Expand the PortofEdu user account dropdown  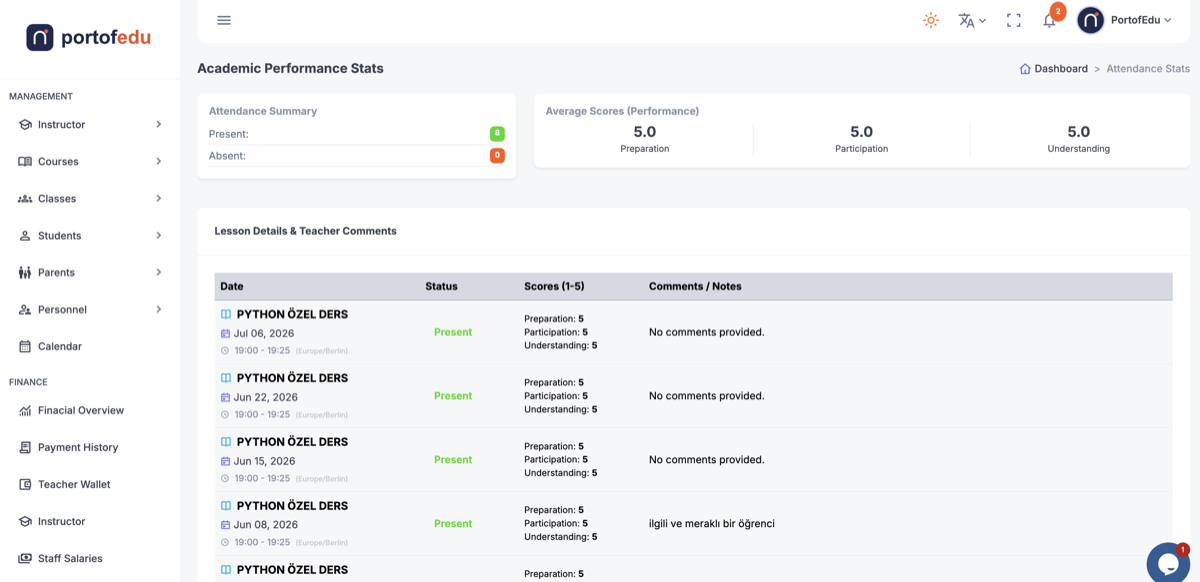pyautogui.click(x=1141, y=20)
